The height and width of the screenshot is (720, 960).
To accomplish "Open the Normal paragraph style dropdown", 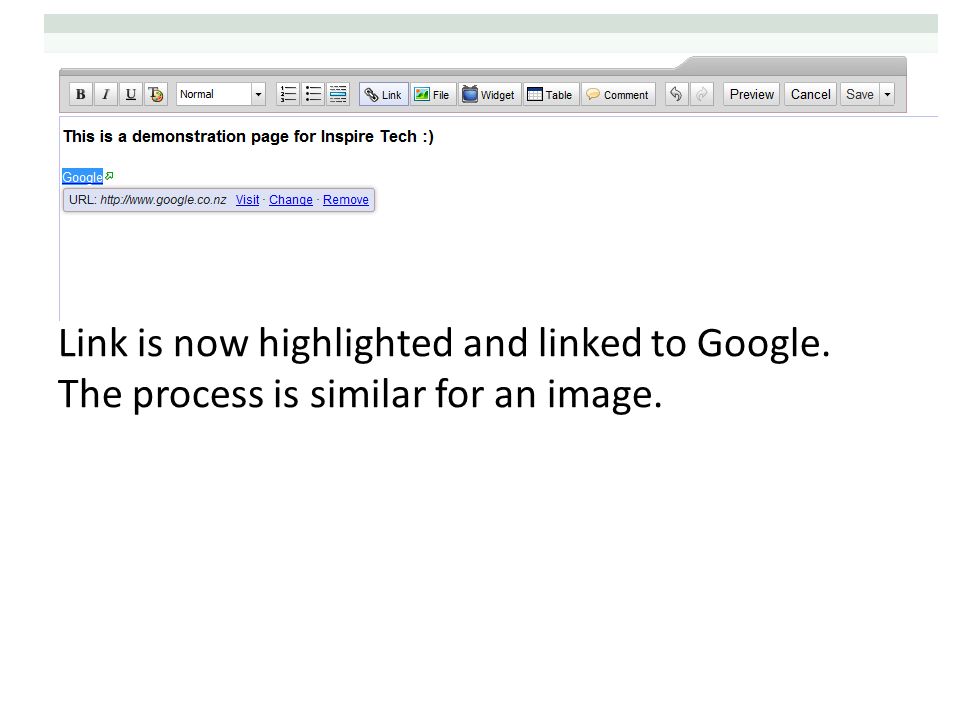I will point(221,94).
